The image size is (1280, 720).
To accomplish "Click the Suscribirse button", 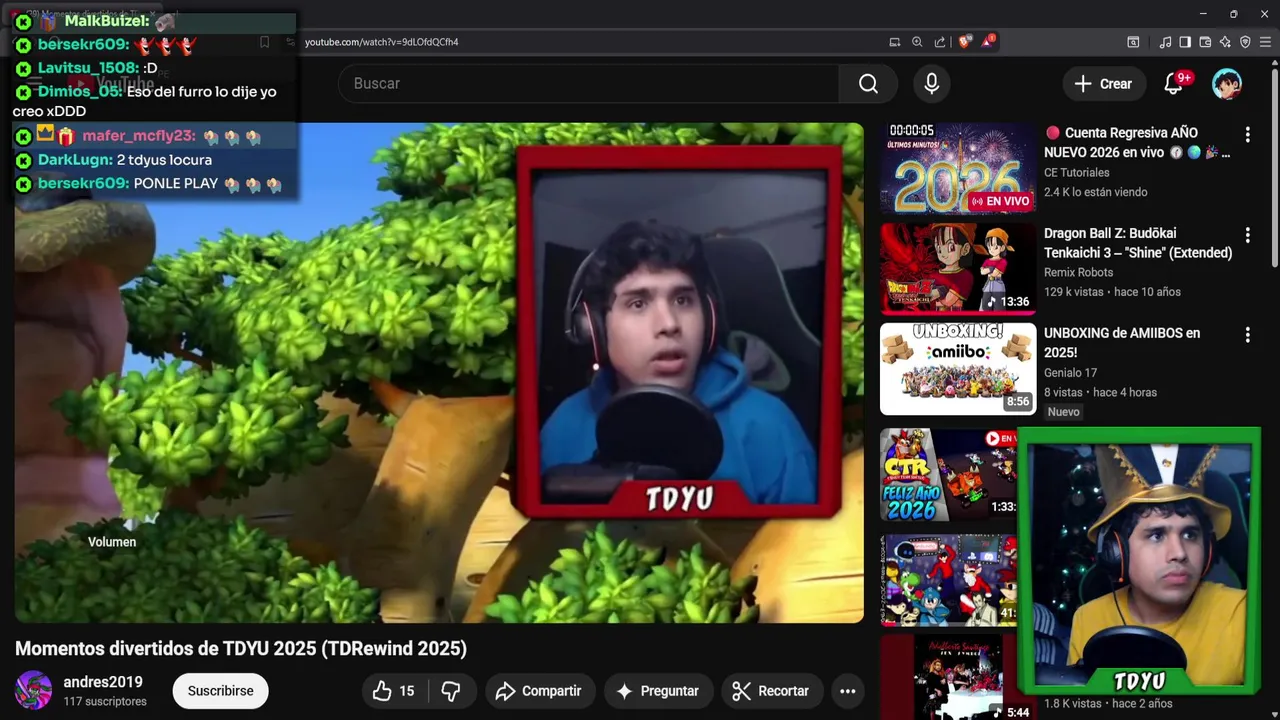I will point(220,691).
